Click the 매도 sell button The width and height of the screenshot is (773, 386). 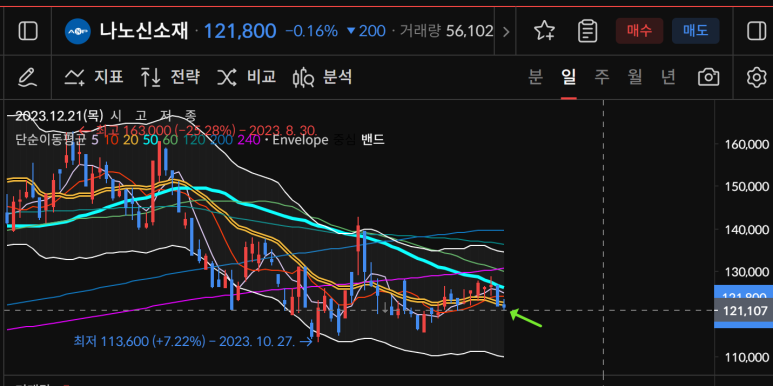[x=696, y=31]
